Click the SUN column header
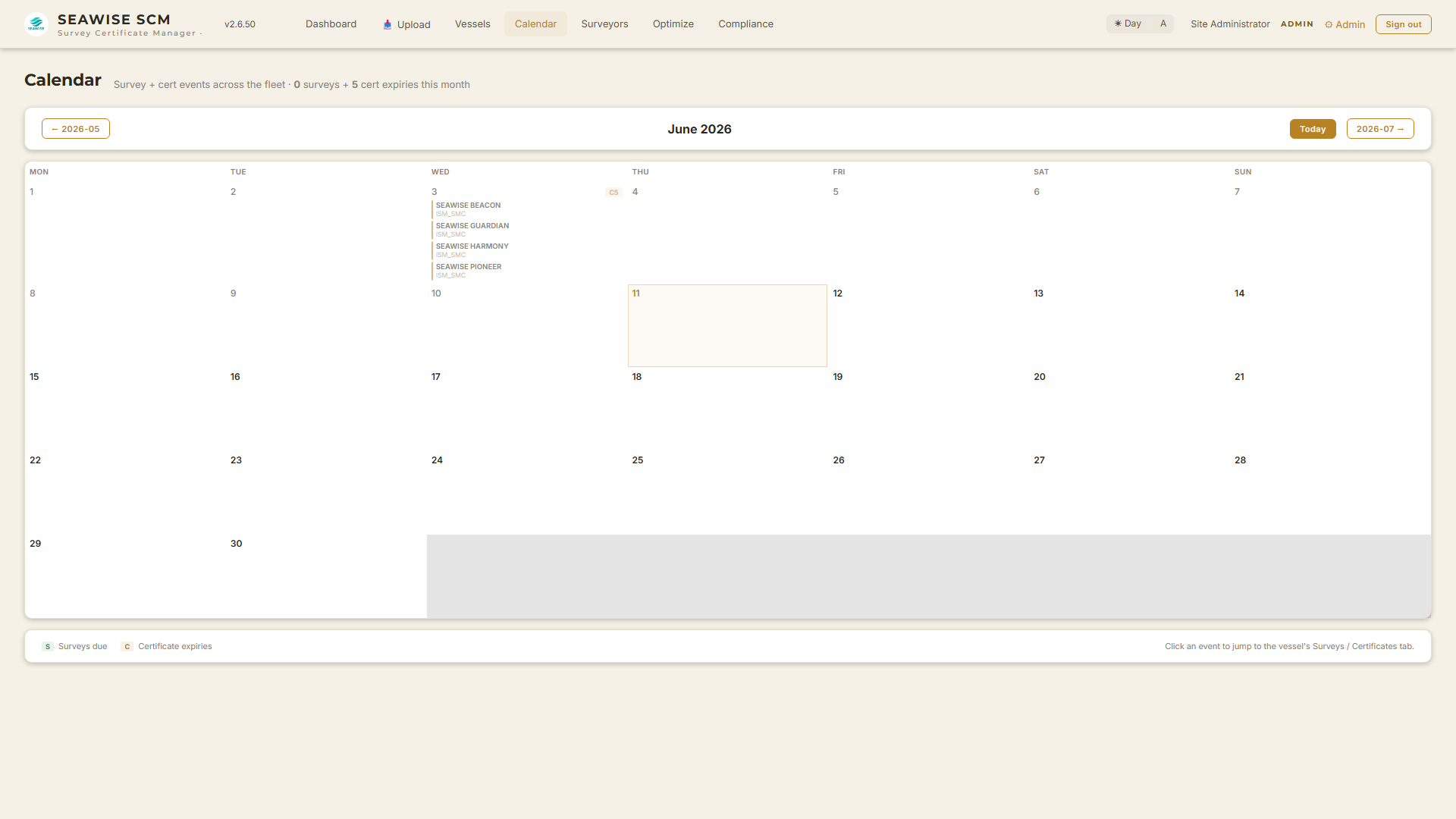The image size is (1456, 819). [x=1243, y=172]
